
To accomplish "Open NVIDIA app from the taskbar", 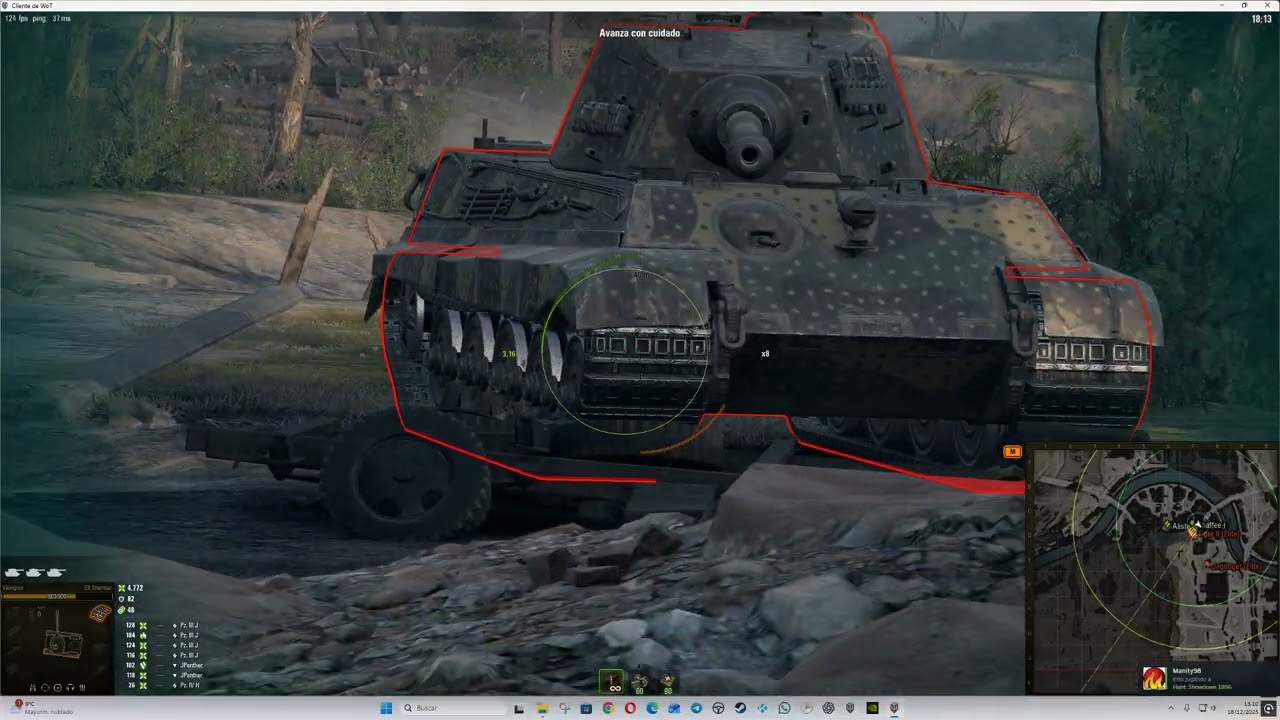I will point(872,708).
